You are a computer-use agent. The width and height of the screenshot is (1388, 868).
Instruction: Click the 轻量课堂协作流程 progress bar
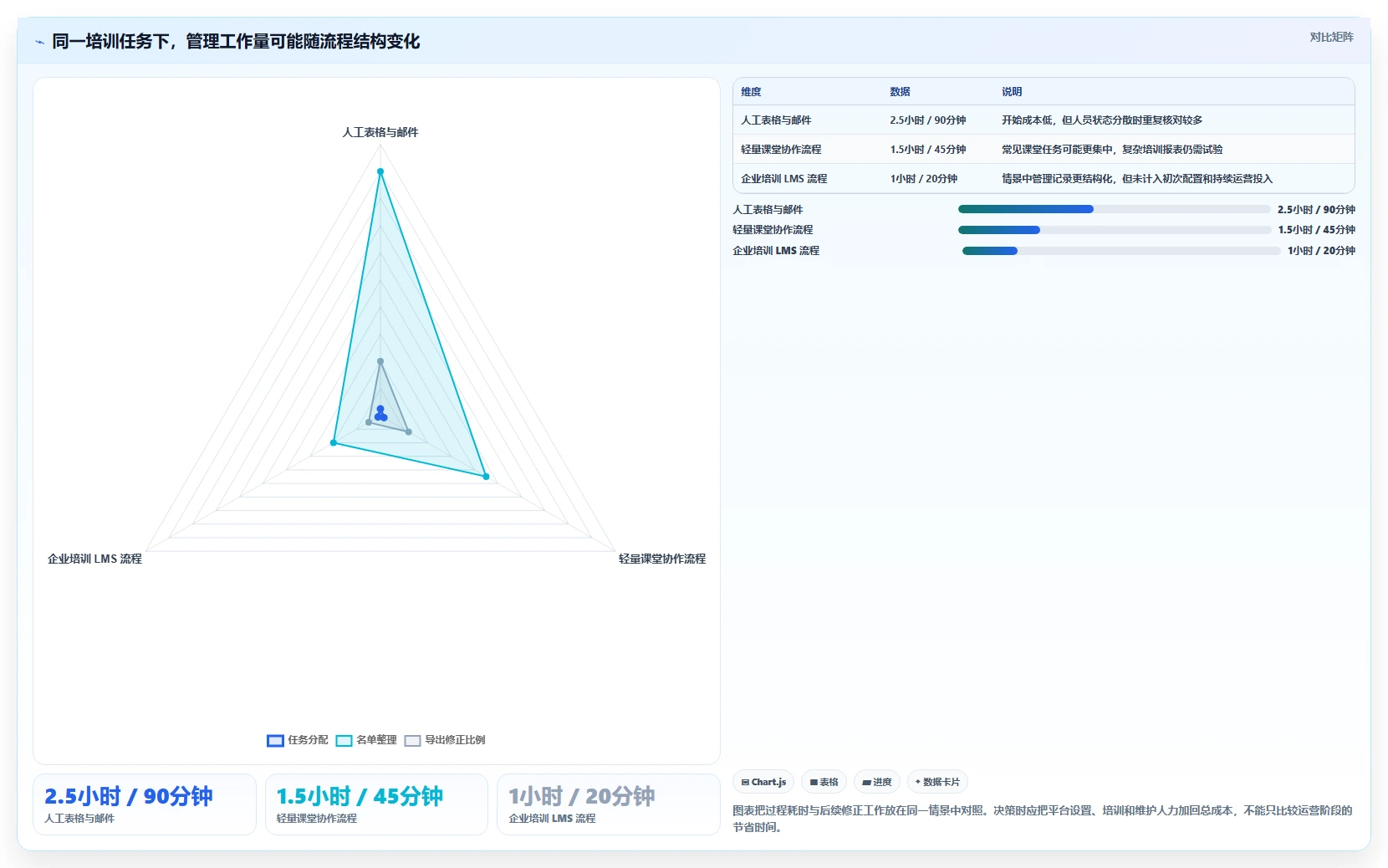coord(1114,230)
